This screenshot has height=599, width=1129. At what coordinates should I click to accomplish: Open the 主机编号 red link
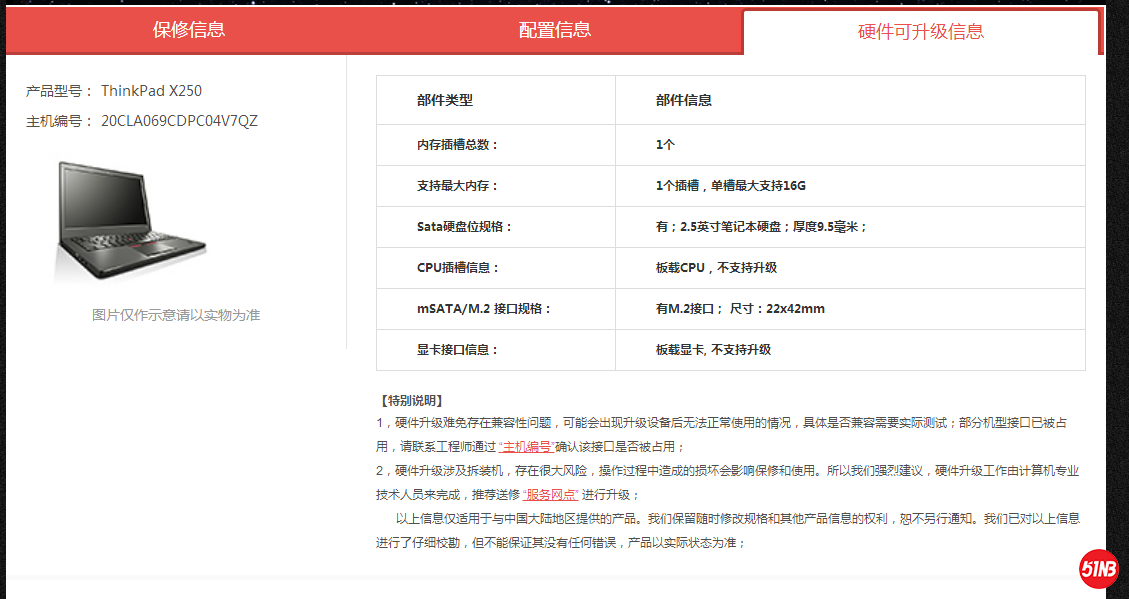526,447
